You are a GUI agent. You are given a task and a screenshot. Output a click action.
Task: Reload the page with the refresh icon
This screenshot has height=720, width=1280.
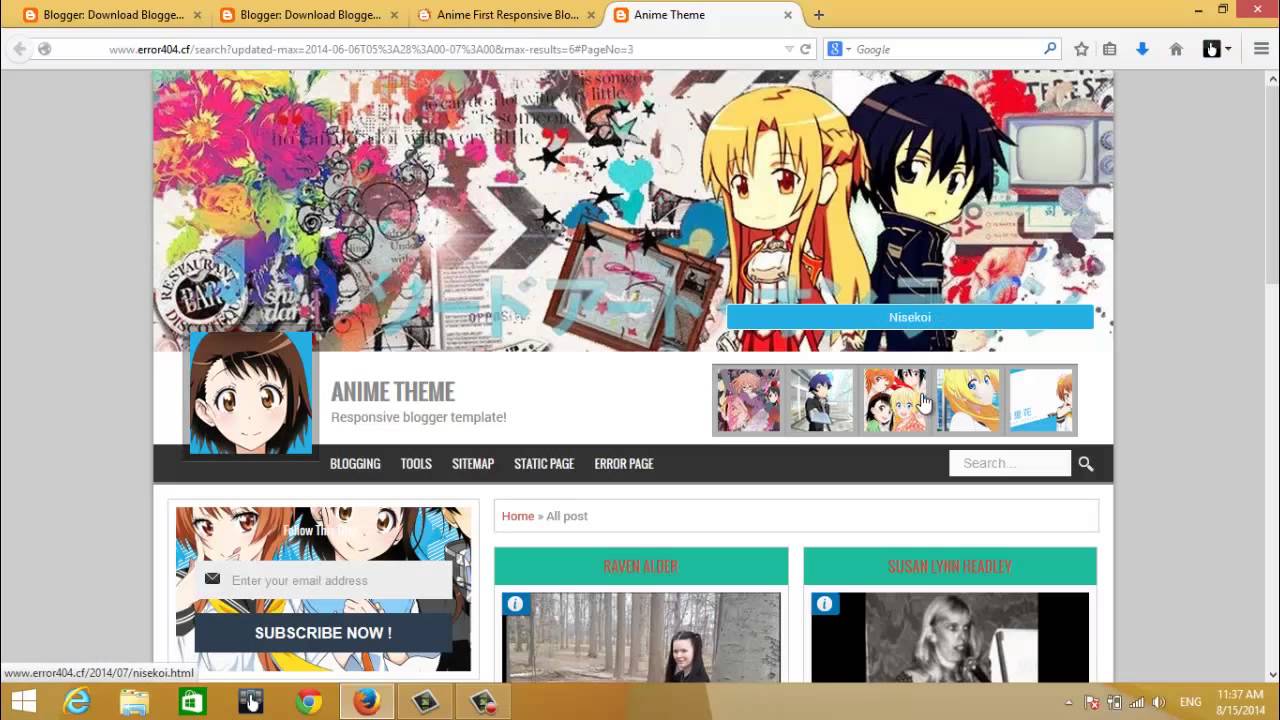point(805,49)
